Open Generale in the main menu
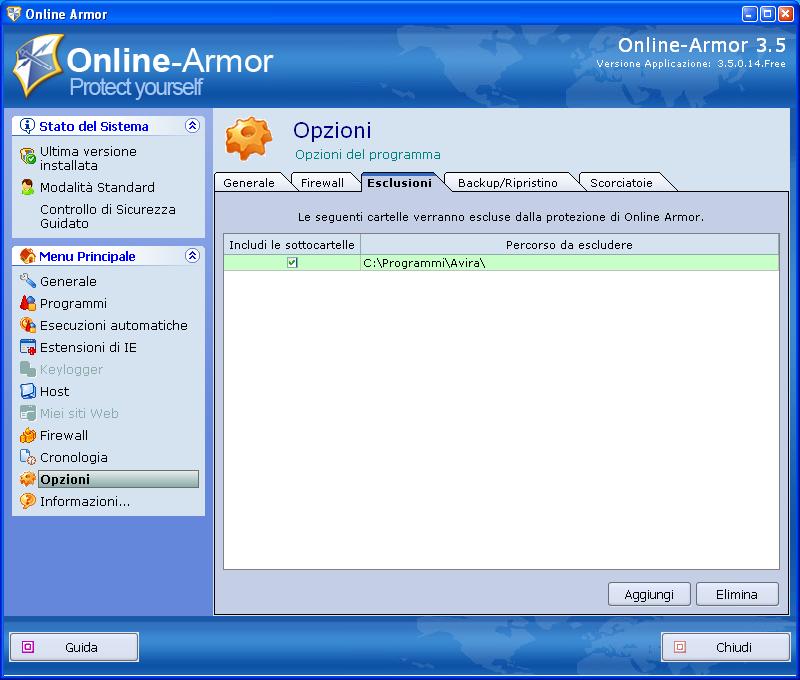Viewport: 800px width, 680px height. pos(68,281)
